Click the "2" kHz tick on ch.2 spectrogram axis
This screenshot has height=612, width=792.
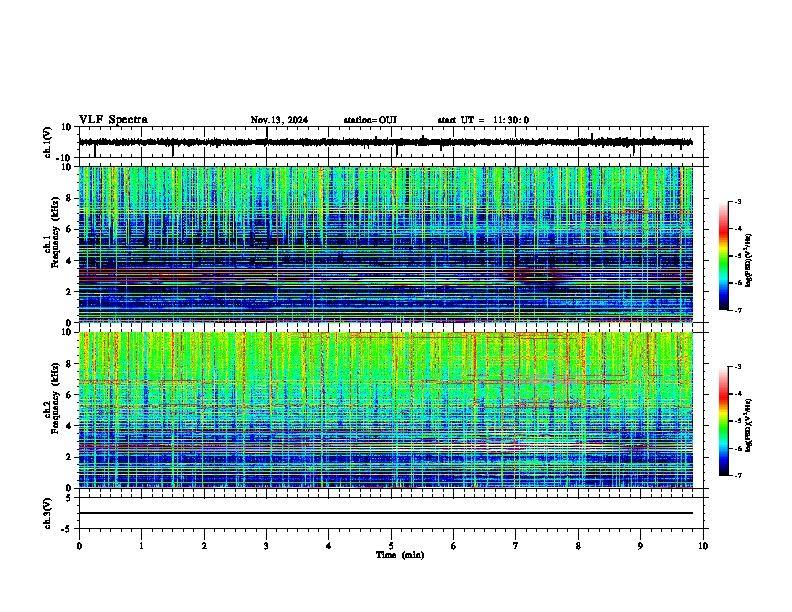click(70, 457)
